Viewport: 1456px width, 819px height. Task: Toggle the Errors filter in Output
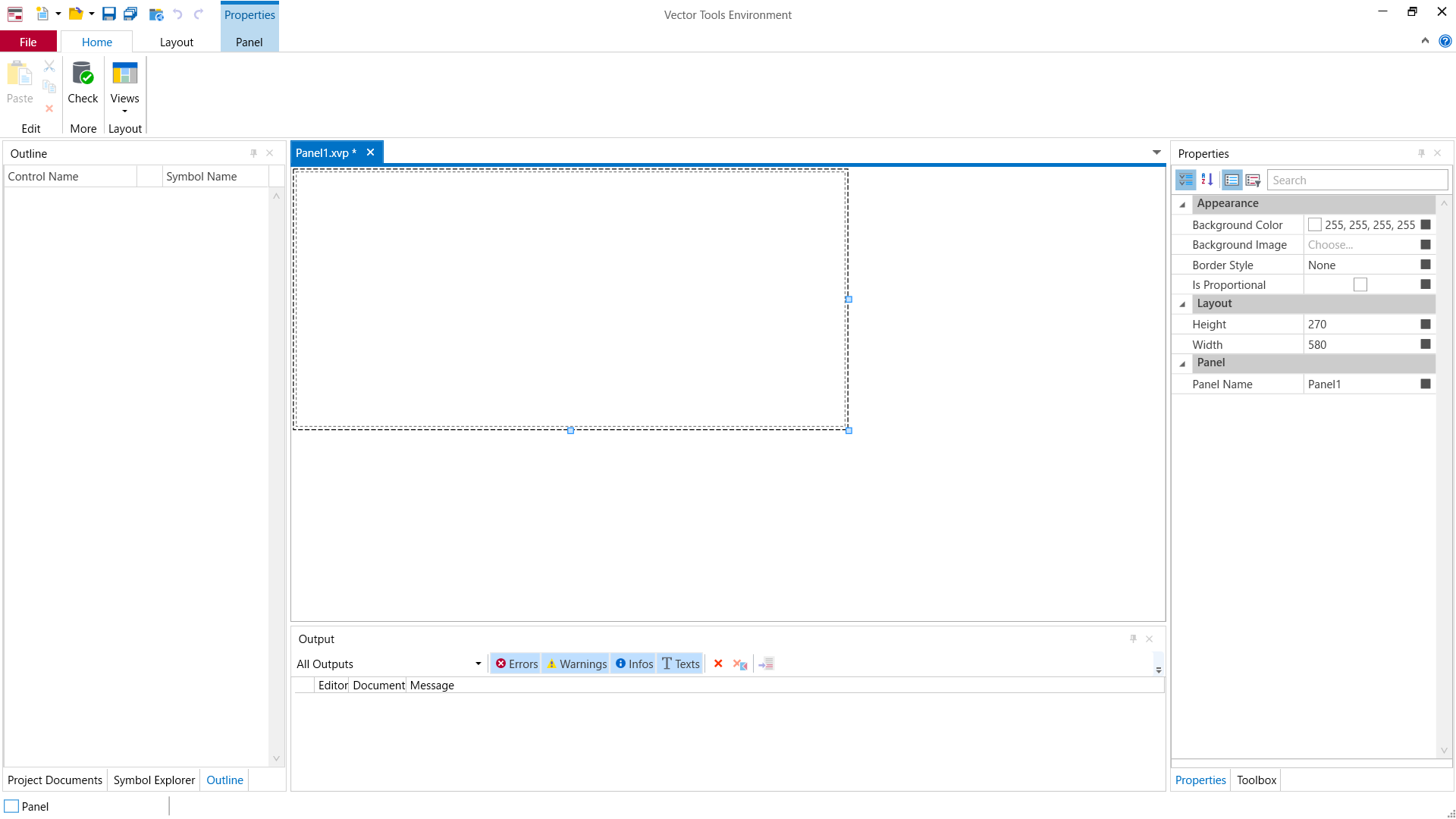point(516,664)
